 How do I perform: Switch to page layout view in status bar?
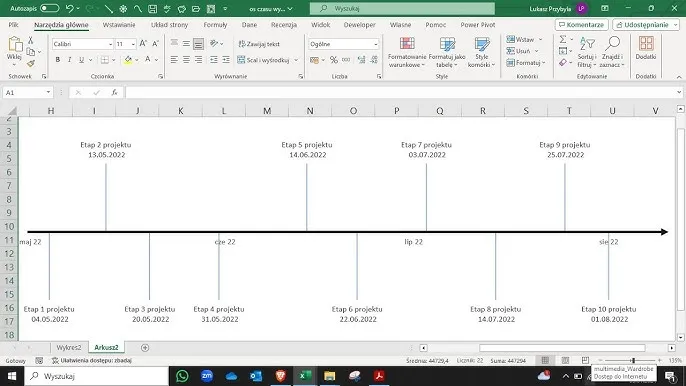tap(565, 360)
